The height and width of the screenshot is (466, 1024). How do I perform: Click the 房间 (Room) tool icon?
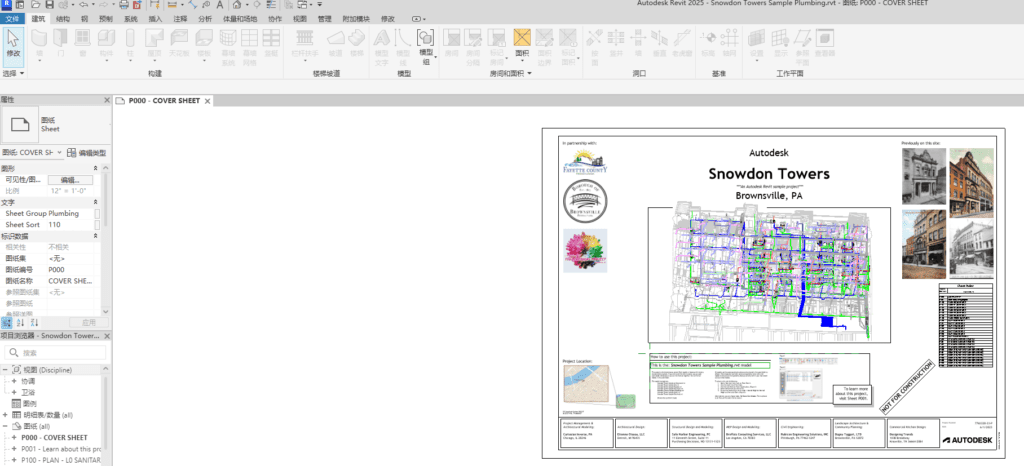click(451, 39)
